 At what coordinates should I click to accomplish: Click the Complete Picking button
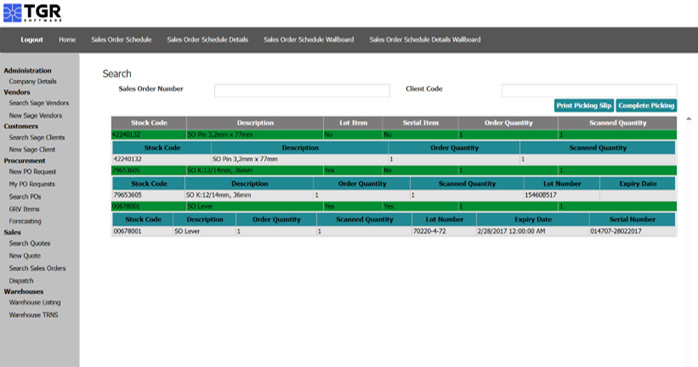(x=646, y=106)
